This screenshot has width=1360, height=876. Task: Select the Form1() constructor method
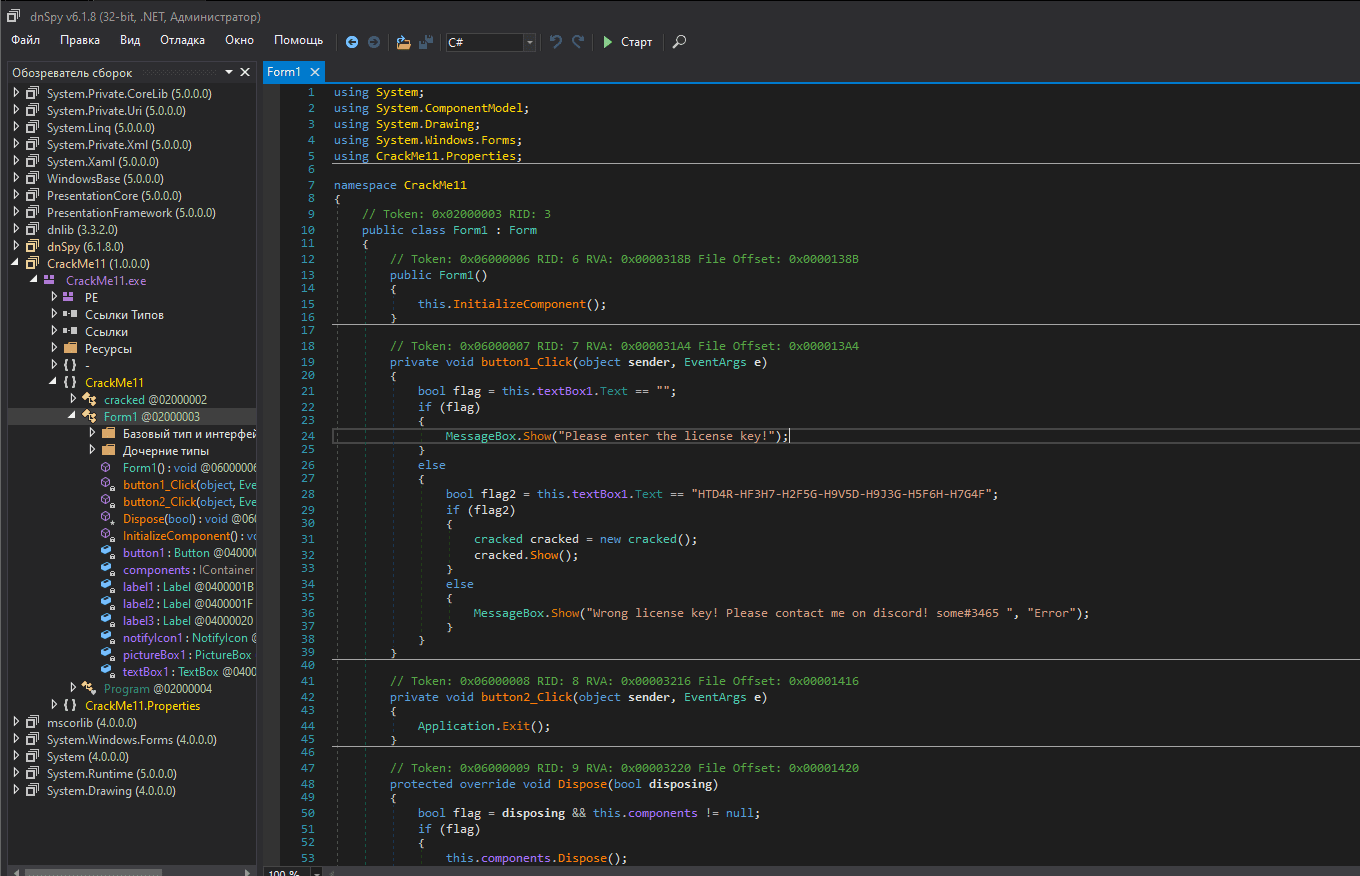[189, 467]
